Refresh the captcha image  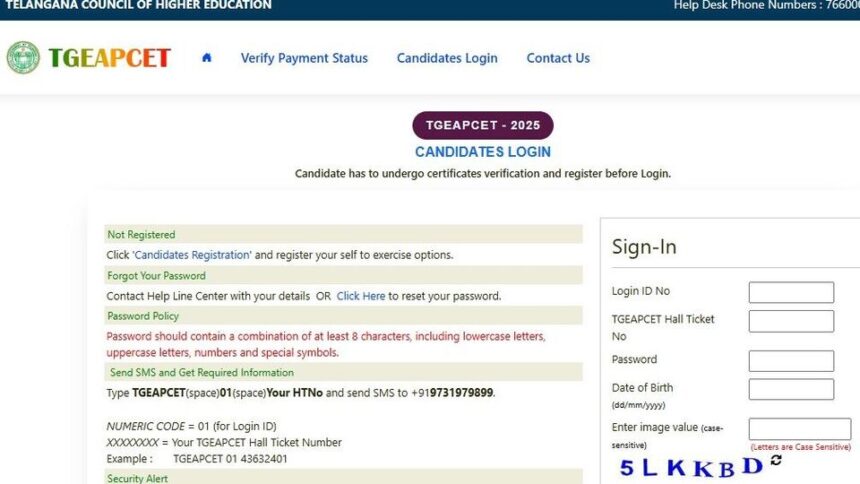(776, 461)
